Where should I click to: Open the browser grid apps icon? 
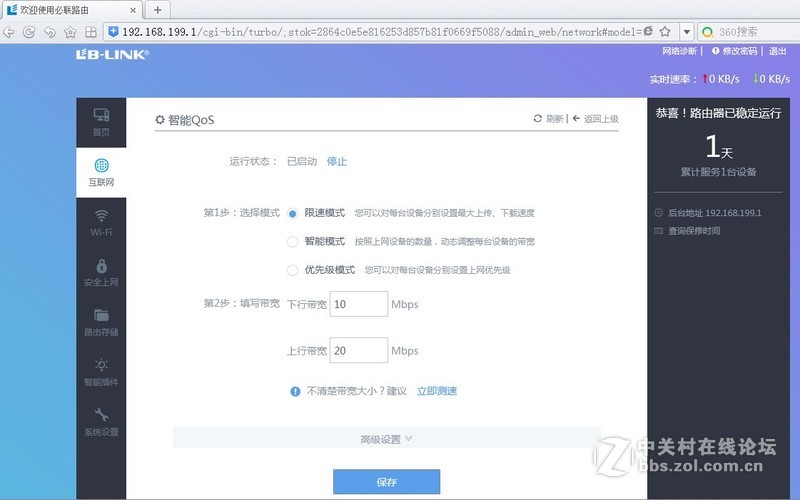(91, 32)
